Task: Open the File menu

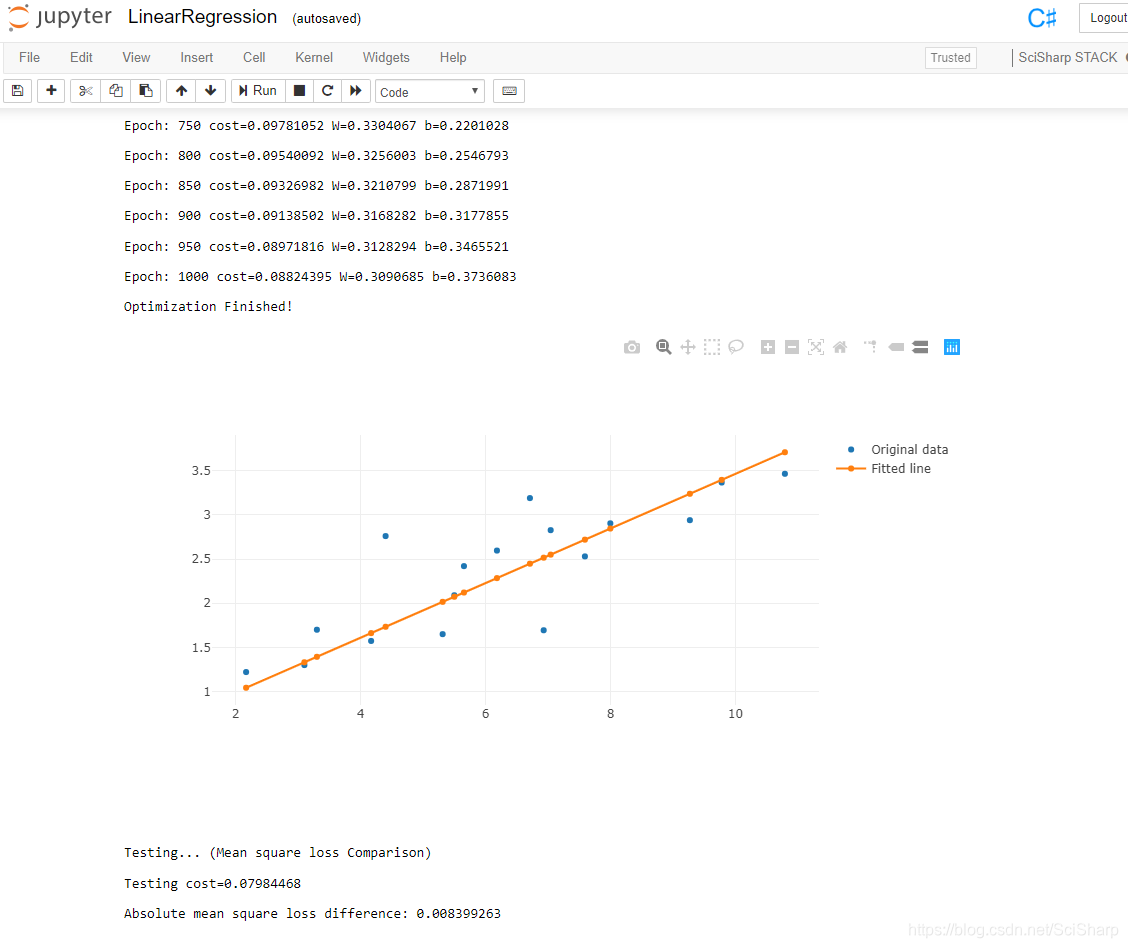Action: (29, 58)
